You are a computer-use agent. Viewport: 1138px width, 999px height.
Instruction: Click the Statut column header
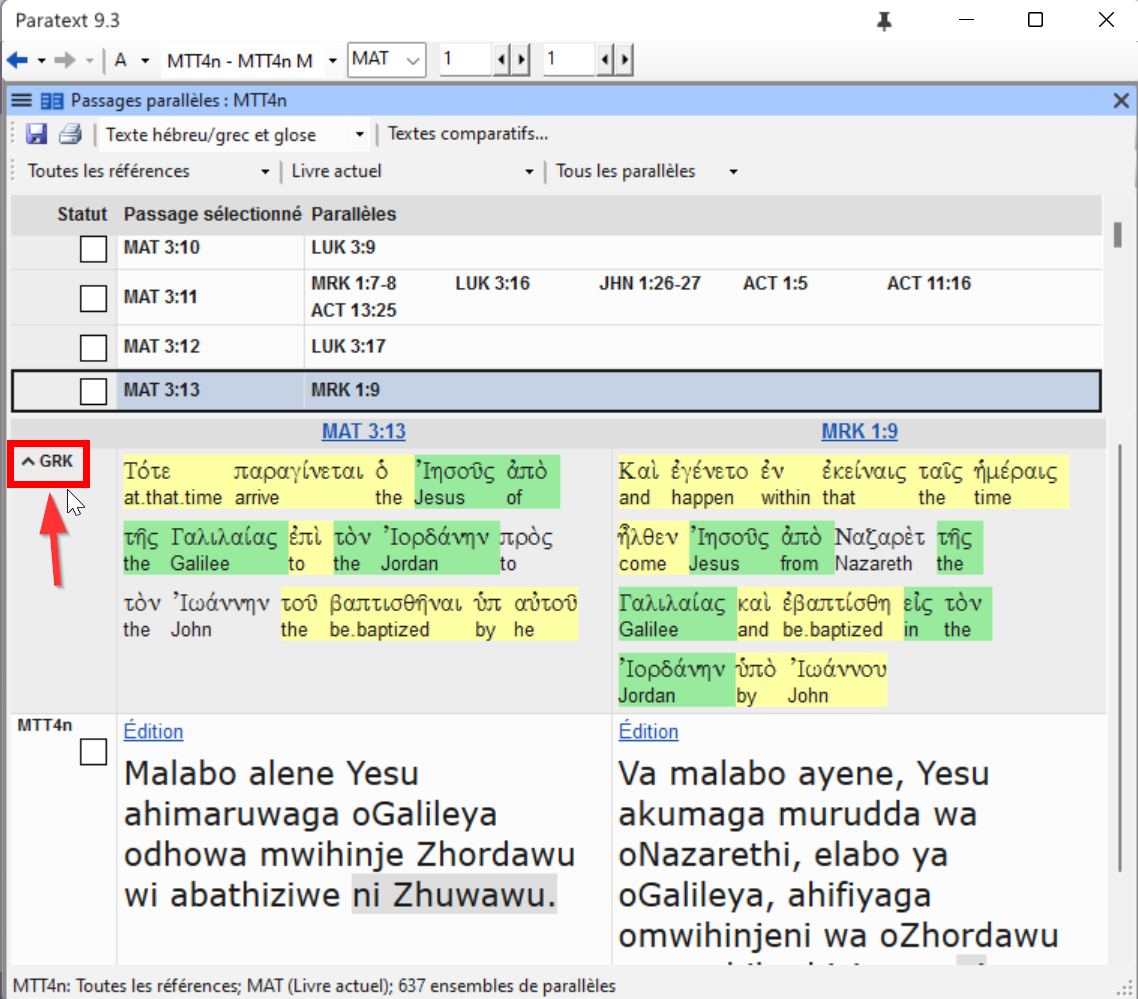point(82,214)
